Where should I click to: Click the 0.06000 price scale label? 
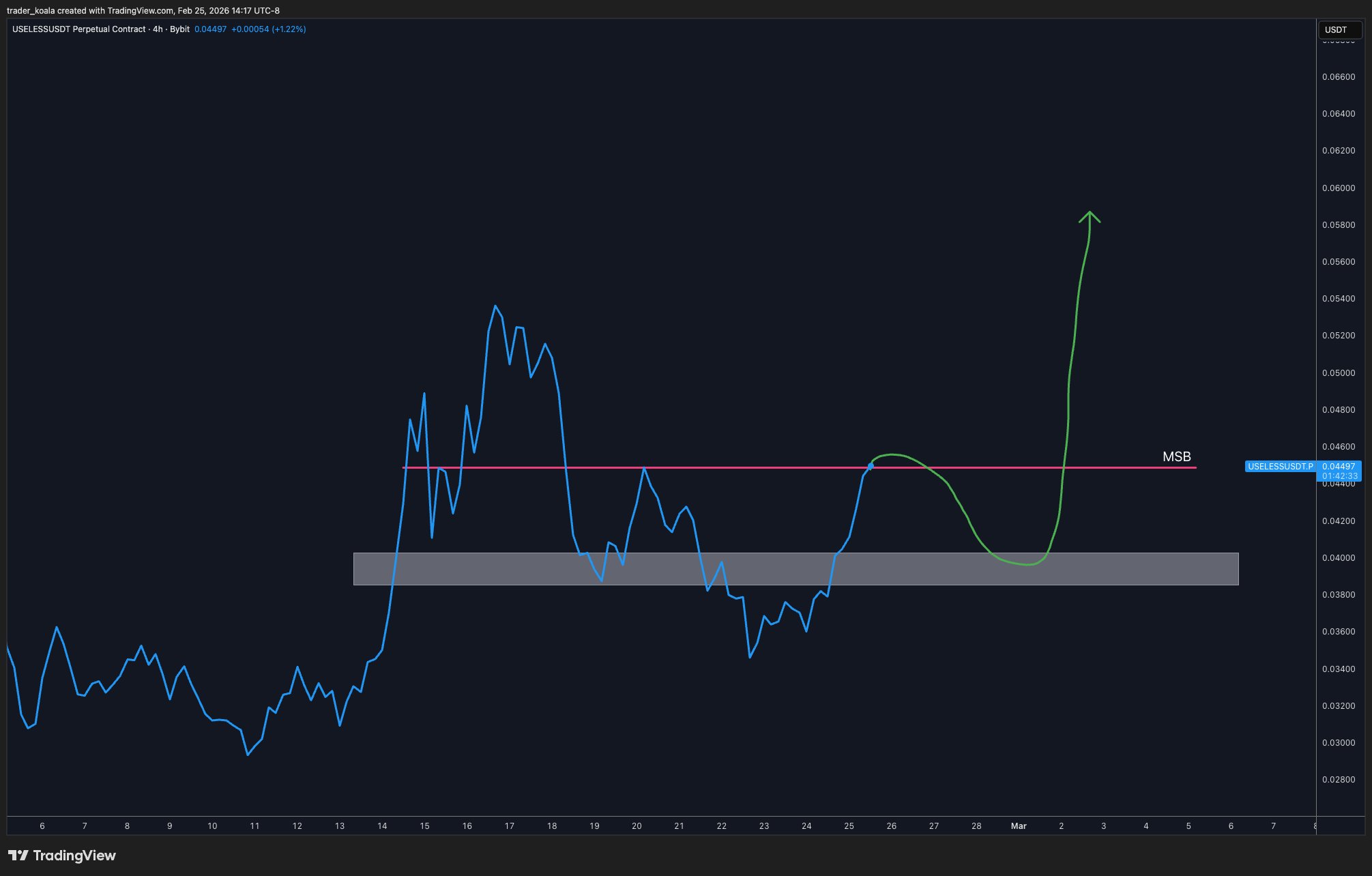click(x=1338, y=188)
